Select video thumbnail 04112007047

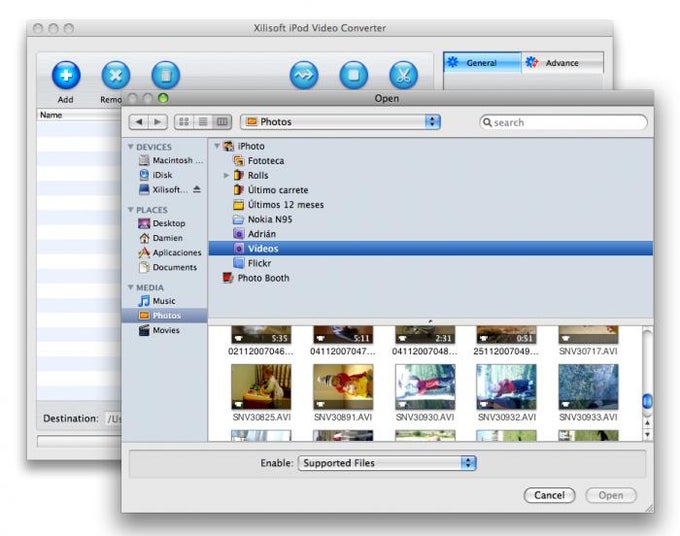(343, 335)
